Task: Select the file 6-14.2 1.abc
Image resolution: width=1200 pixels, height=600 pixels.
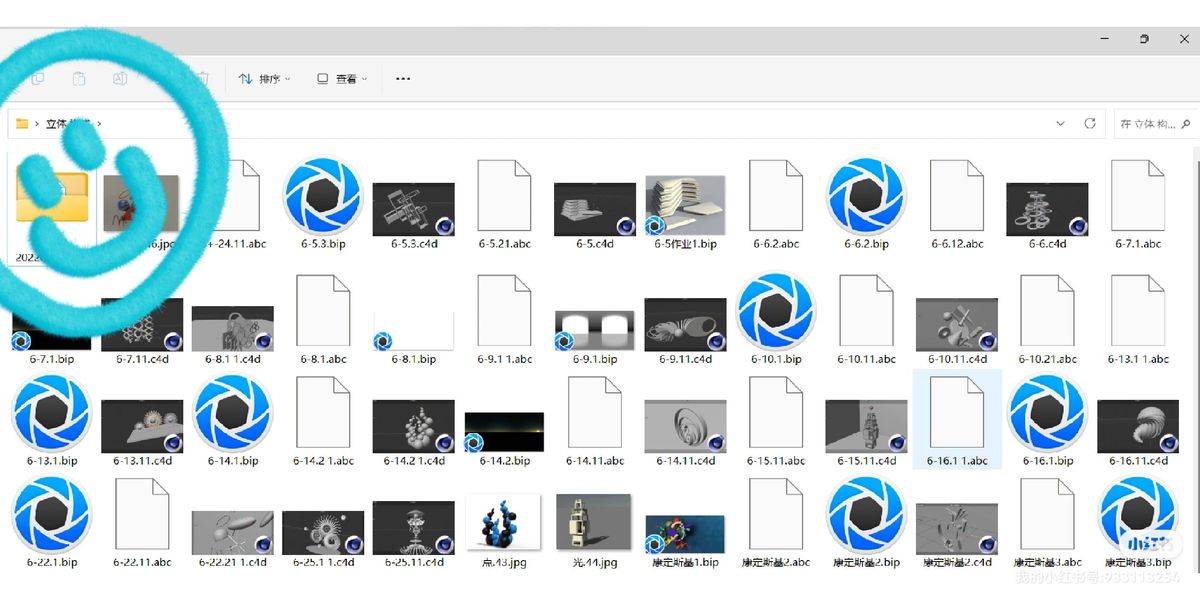Action: click(x=323, y=421)
